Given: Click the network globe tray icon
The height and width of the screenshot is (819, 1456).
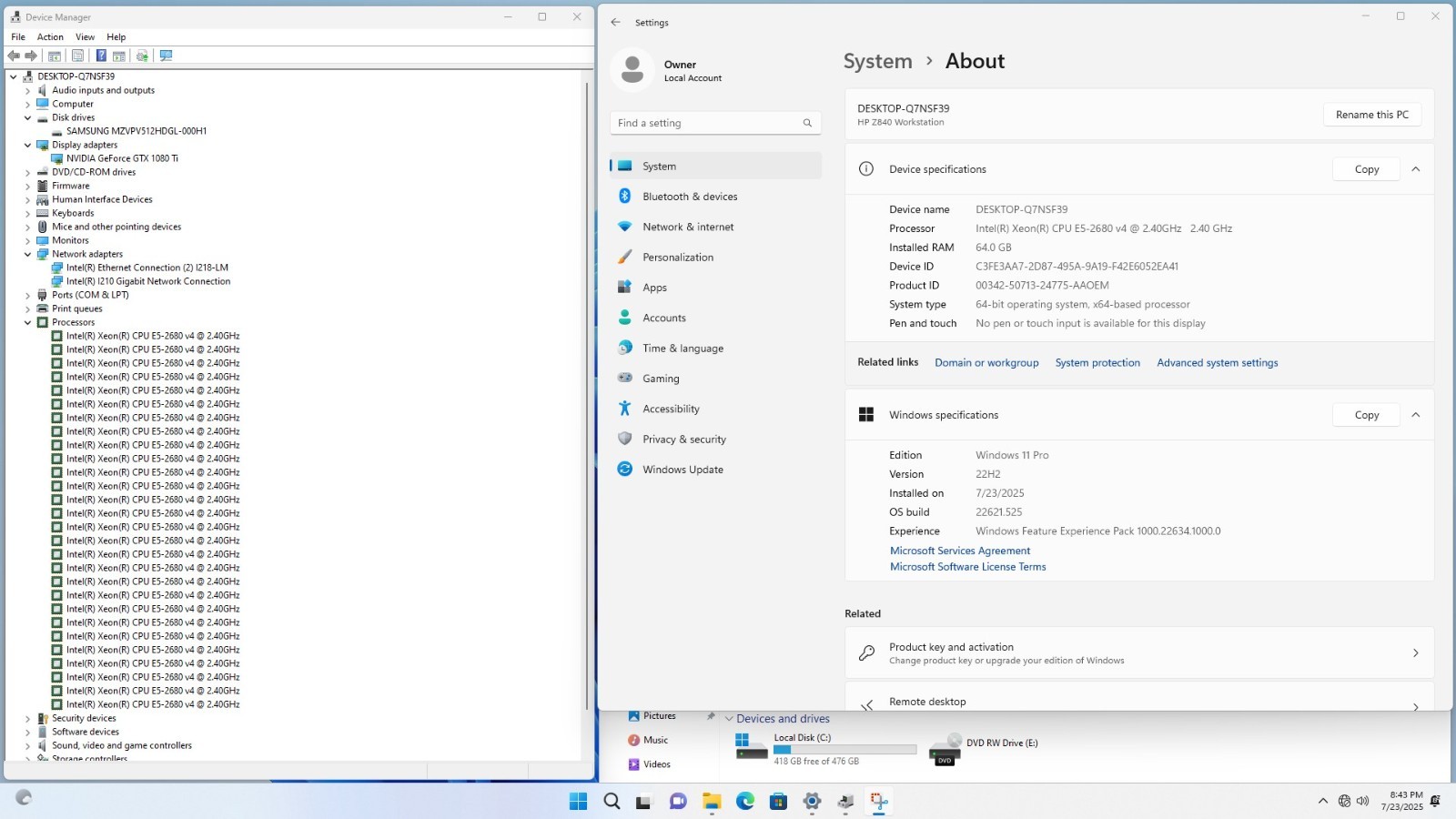Looking at the screenshot, I should (1344, 801).
